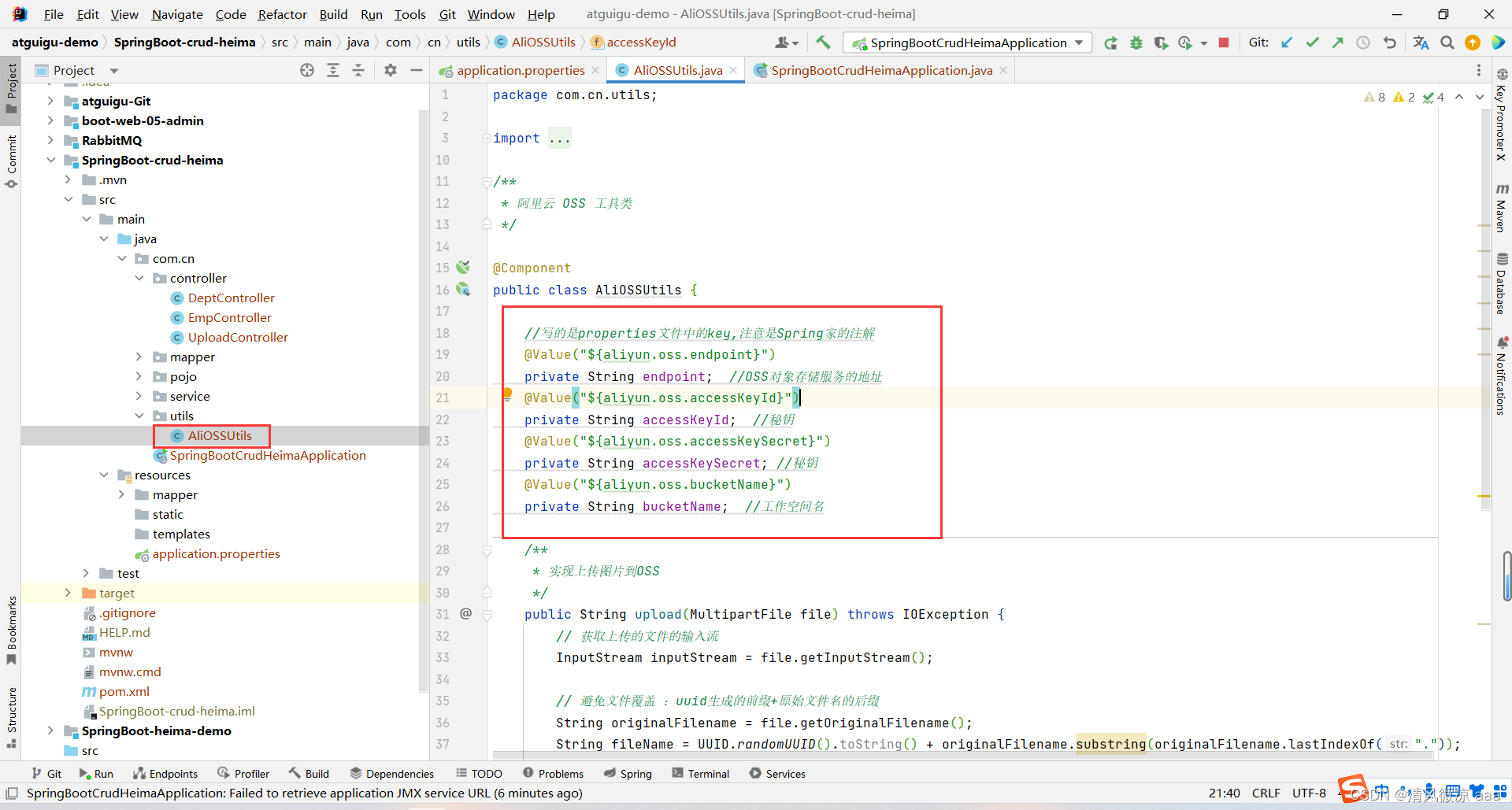The image size is (1512, 810).
Task: Select opened file with the Project panel crosshair icon
Action: click(x=307, y=70)
